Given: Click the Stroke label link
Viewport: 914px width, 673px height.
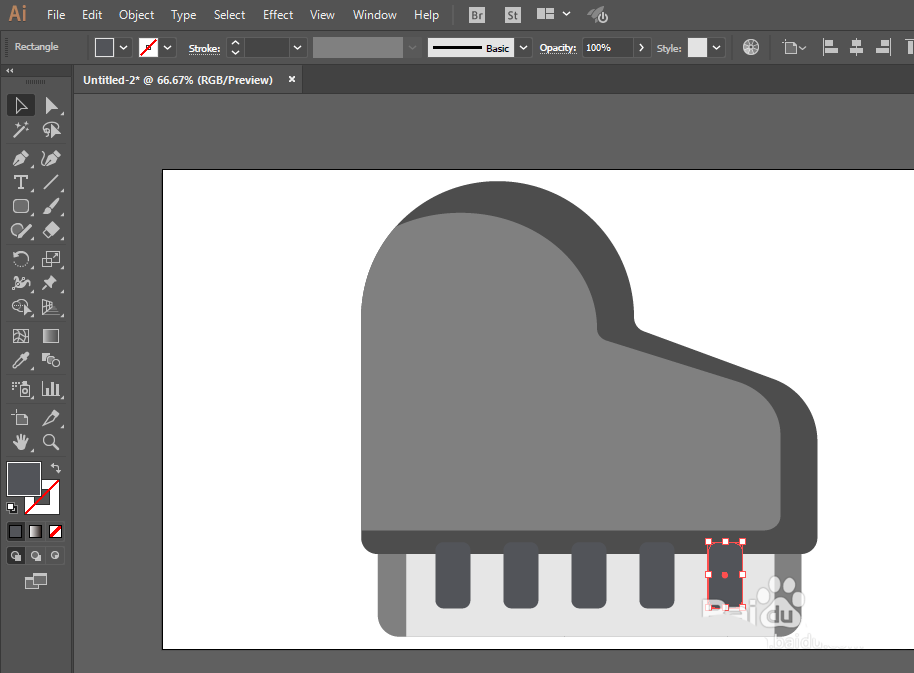Looking at the screenshot, I should point(204,47).
